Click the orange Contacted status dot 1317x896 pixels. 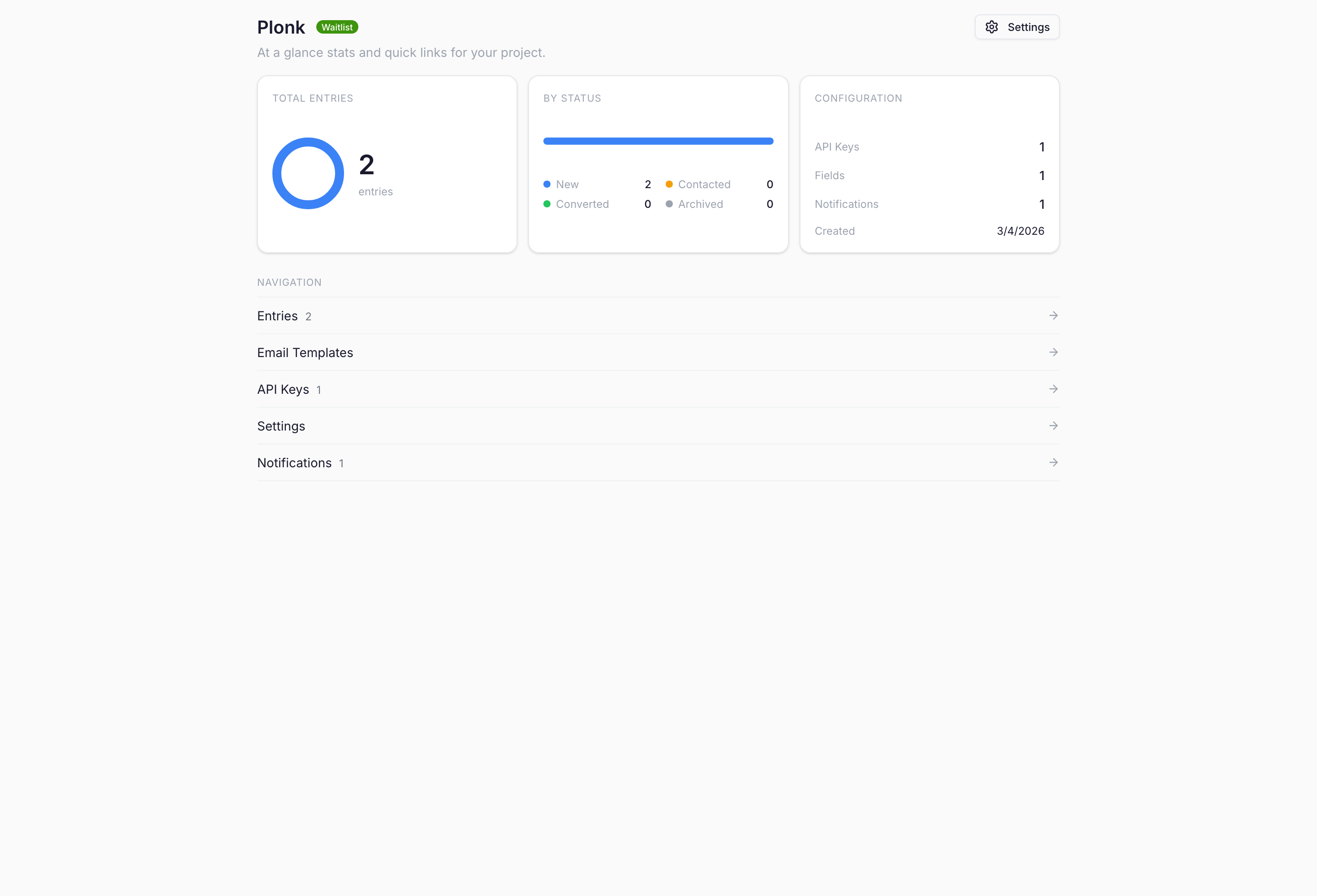click(669, 184)
